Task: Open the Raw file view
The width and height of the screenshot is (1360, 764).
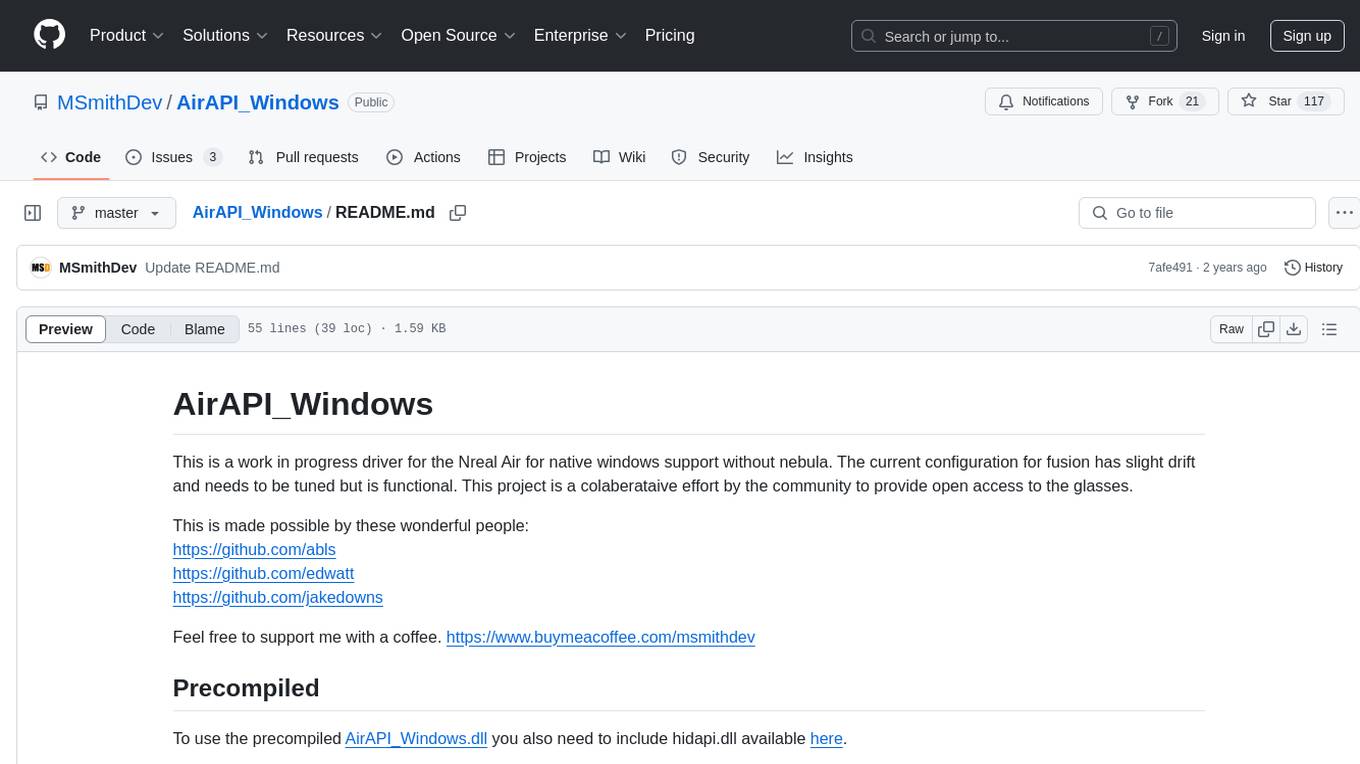Action: 1231,329
